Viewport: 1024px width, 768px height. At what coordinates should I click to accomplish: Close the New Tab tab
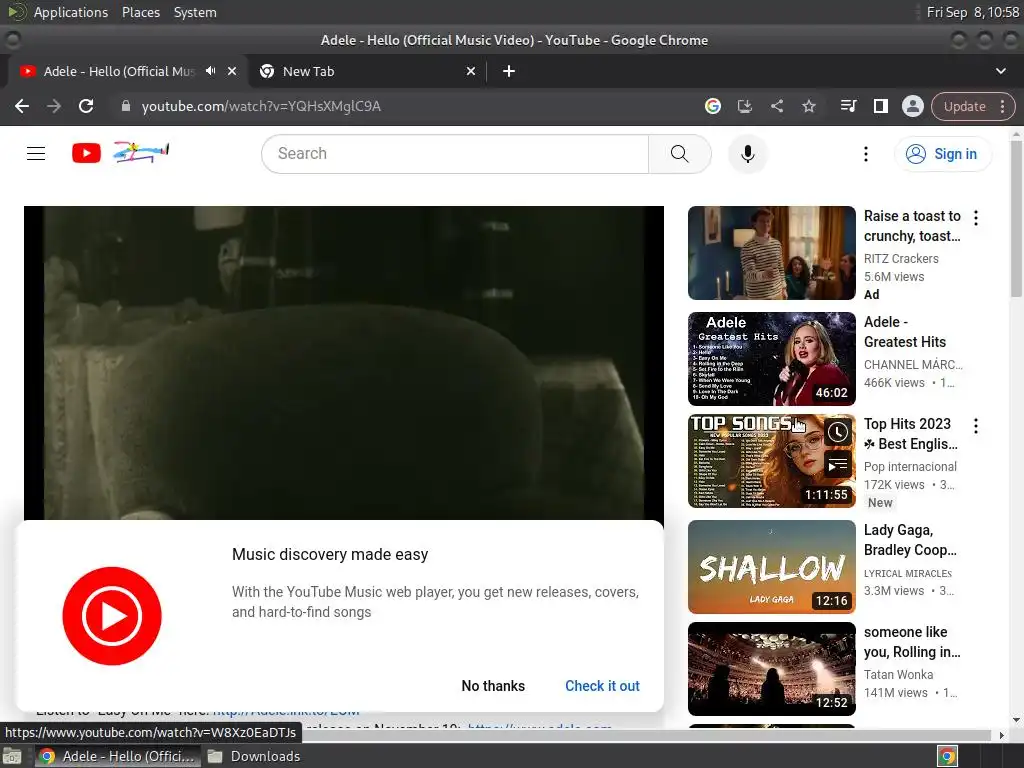[x=471, y=71]
